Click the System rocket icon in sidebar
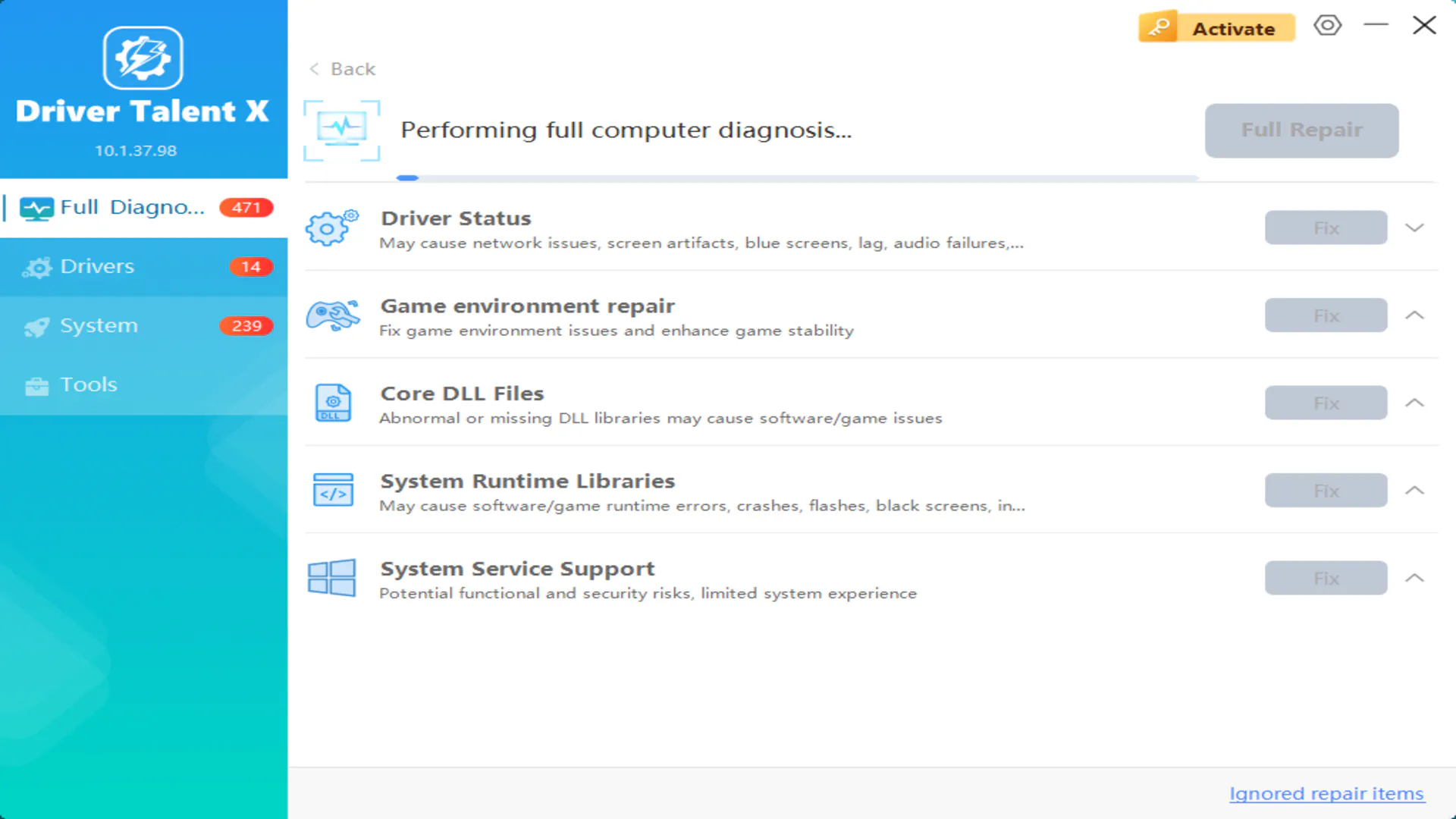Image resolution: width=1456 pixels, height=819 pixels. pyautogui.click(x=37, y=326)
